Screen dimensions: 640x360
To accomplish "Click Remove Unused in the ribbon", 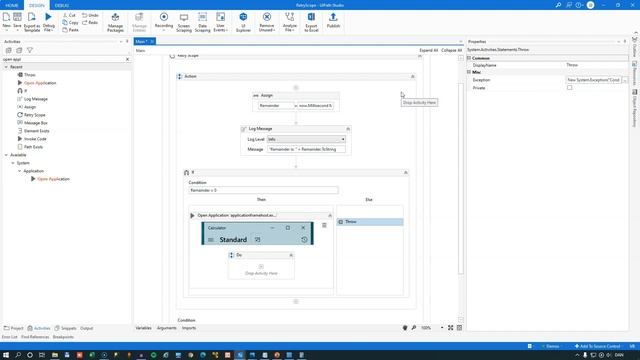I will point(267,22).
